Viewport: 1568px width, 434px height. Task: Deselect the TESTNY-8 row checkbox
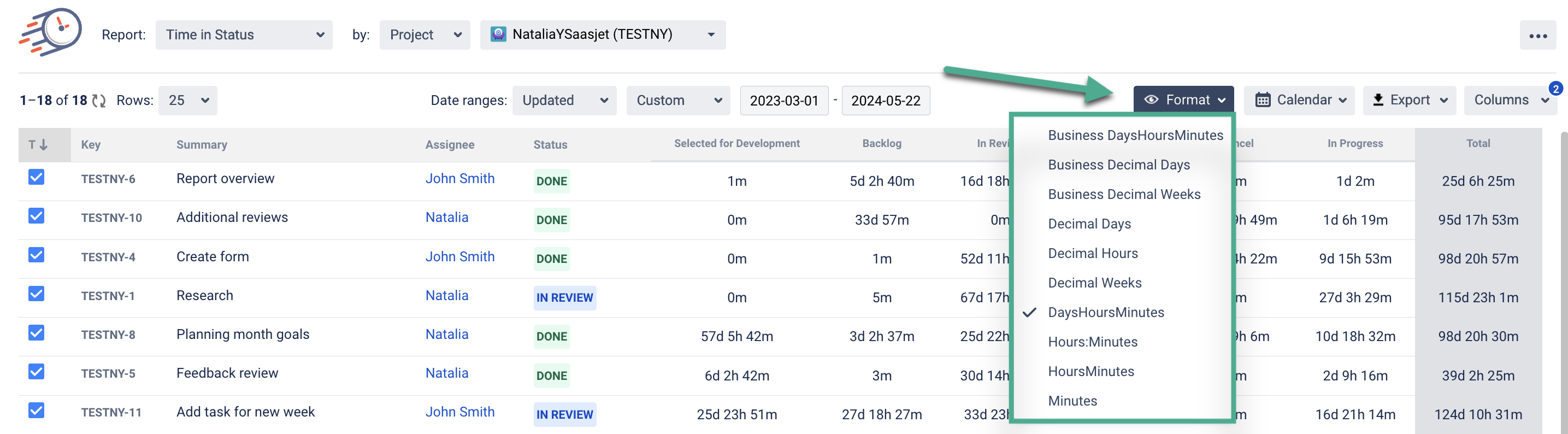37,333
